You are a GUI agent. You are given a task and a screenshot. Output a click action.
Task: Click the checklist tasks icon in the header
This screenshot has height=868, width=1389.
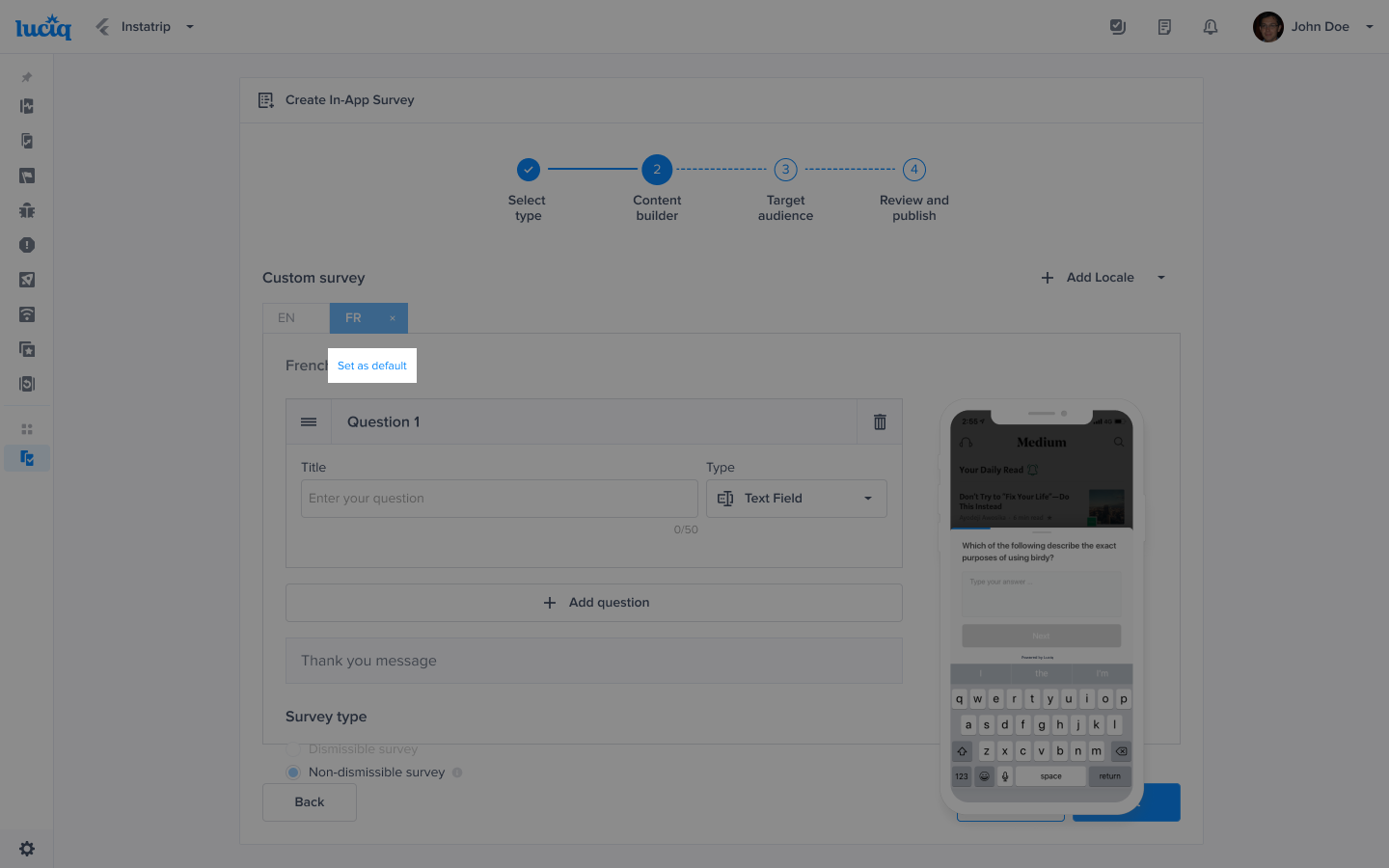pyautogui.click(x=1118, y=27)
